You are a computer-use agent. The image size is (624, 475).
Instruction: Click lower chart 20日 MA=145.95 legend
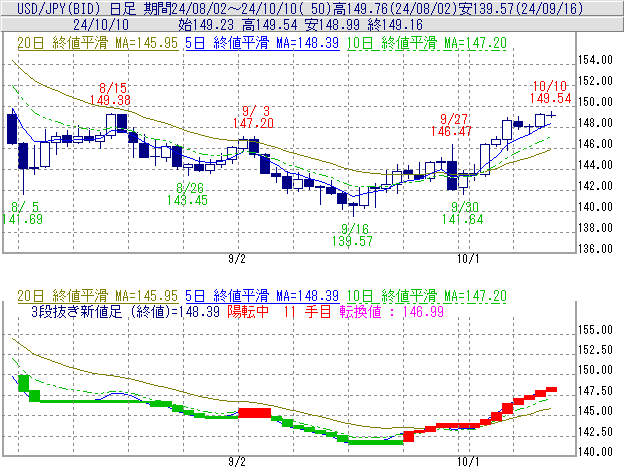pos(98,296)
